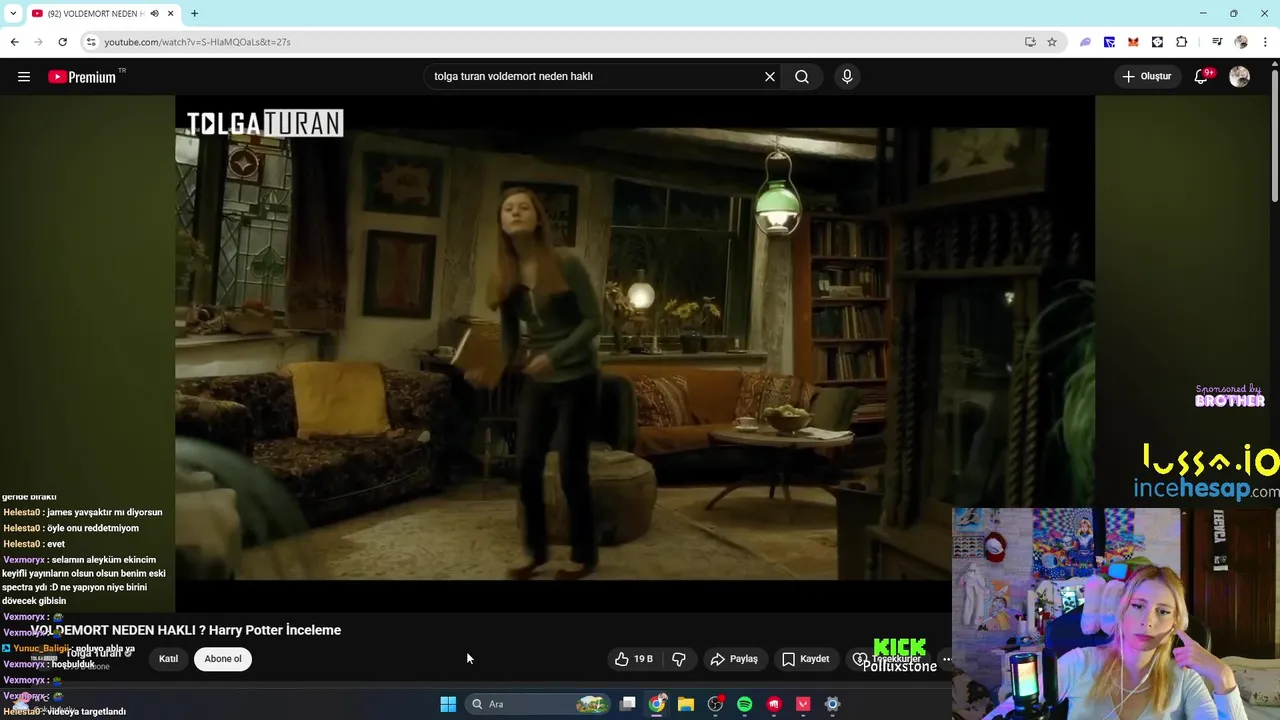The height and width of the screenshot is (720, 1280).
Task: Open the YouTube notifications bell
Action: (1202, 77)
